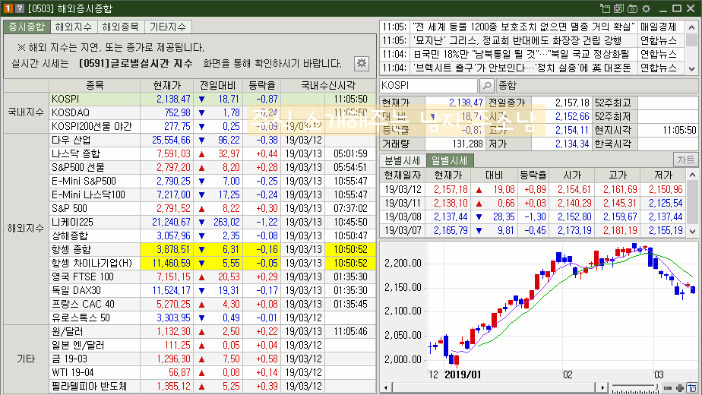Click the [0591]글로벌실시간 지수 link text
Image resolution: width=702 pixels, height=395 pixels.
(x=136, y=64)
